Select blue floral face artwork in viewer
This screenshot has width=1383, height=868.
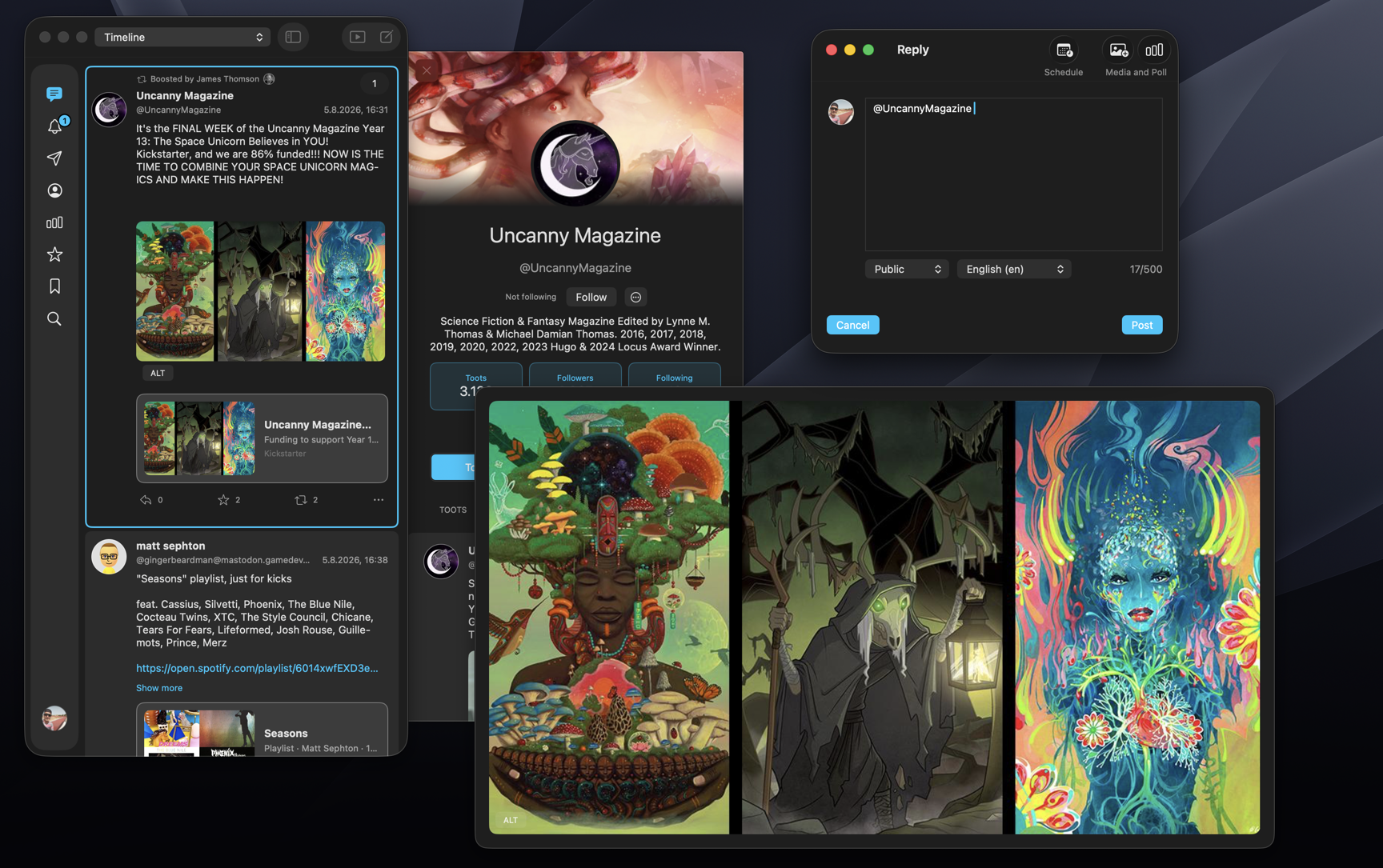tap(1137, 617)
